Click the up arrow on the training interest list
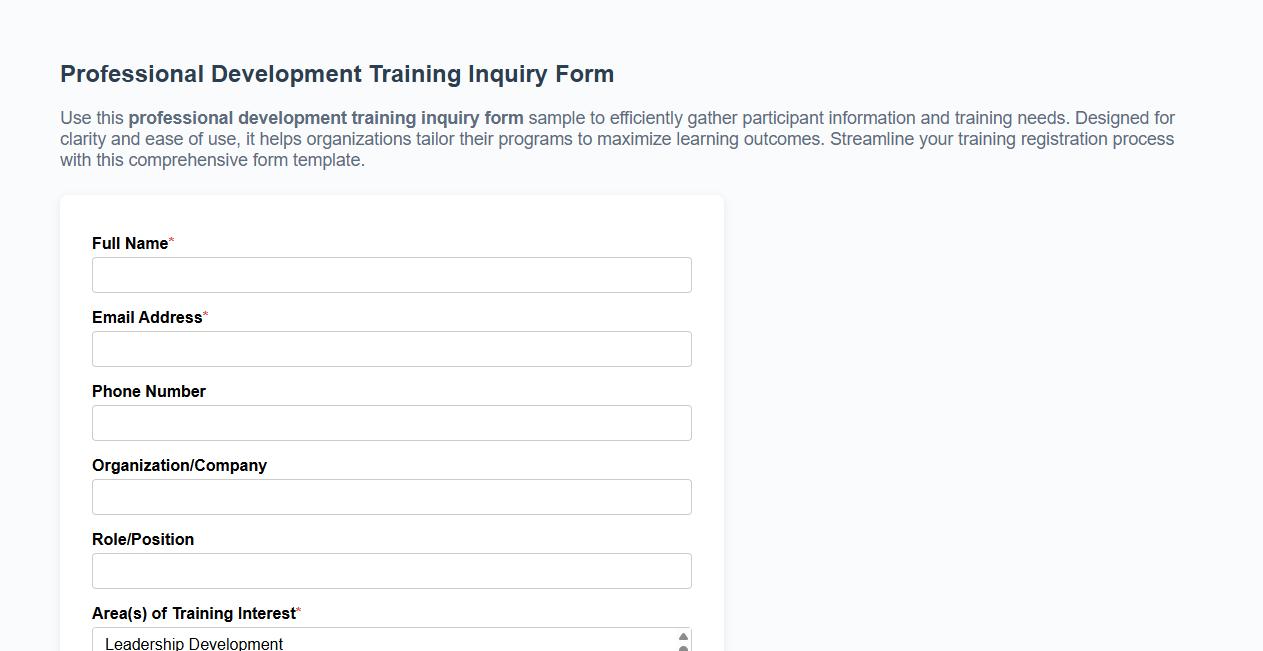The width and height of the screenshot is (1263, 651). pyautogui.click(x=682, y=636)
